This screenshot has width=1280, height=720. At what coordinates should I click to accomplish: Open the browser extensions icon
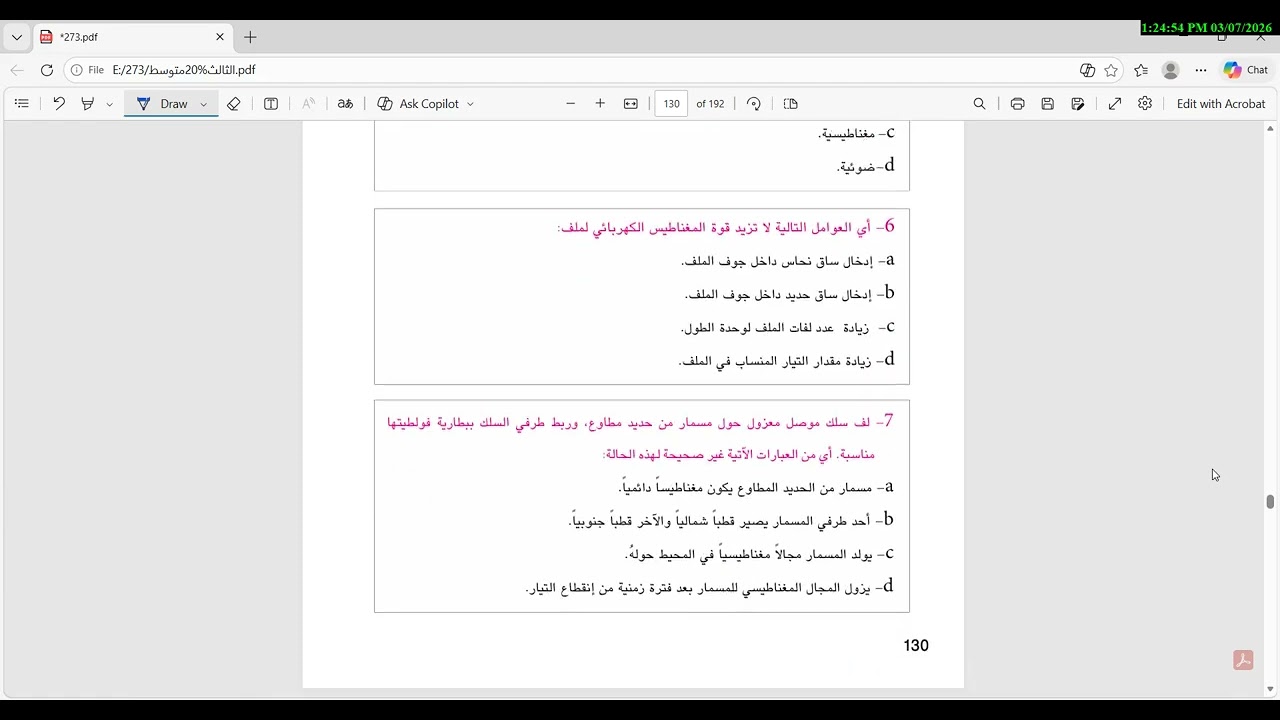[x=1087, y=70]
